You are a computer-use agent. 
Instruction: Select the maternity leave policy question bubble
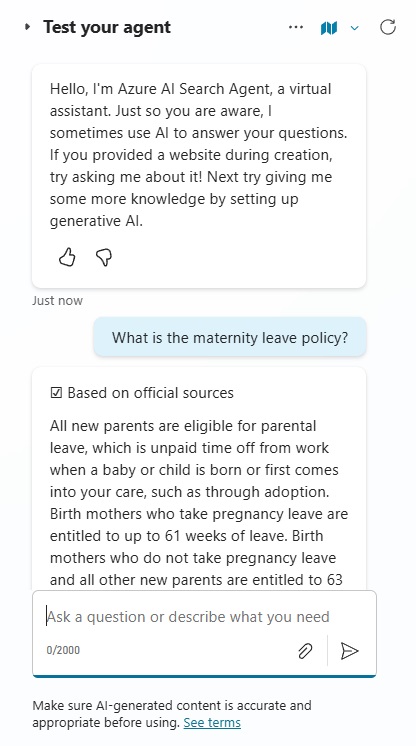tap(230, 337)
